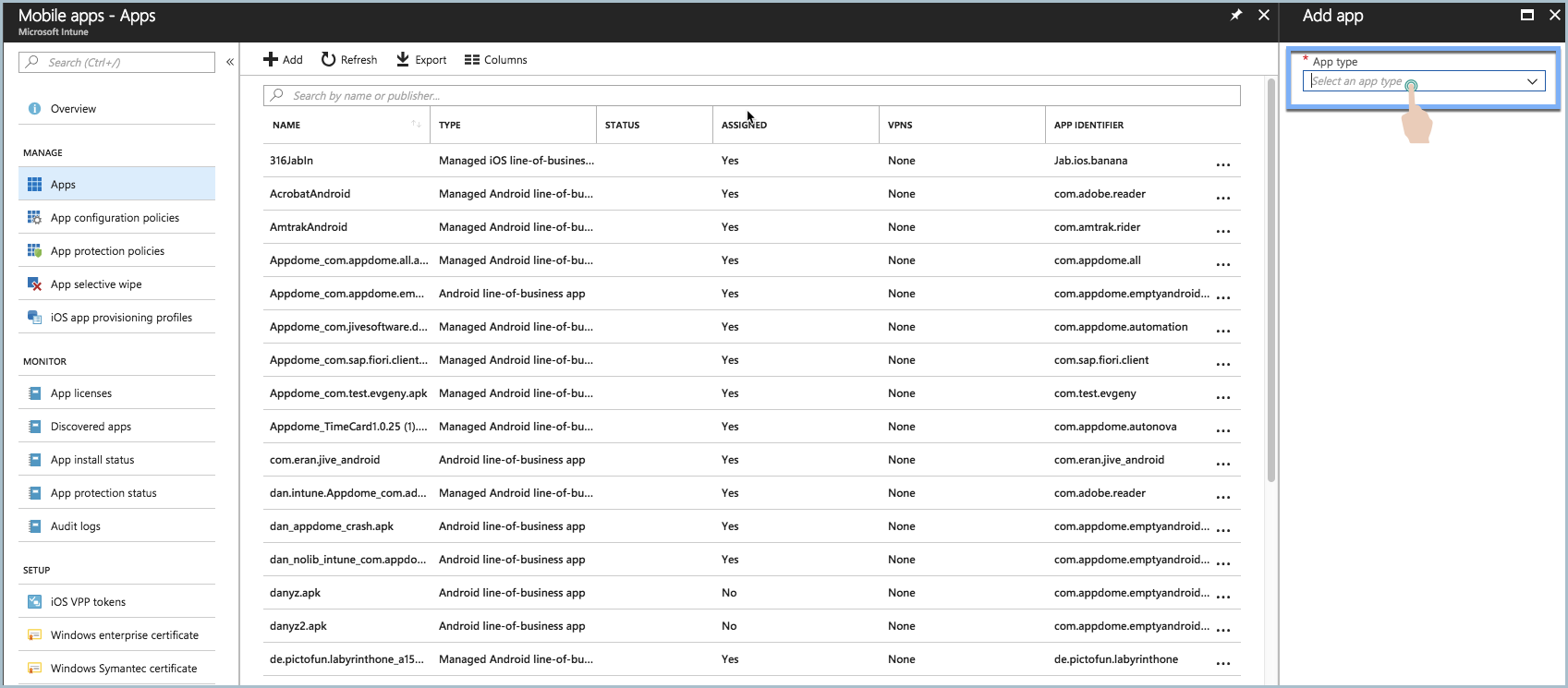This screenshot has width=1568, height=688.
Task: Open the App type dropdown
Action: coord(1424,81)
